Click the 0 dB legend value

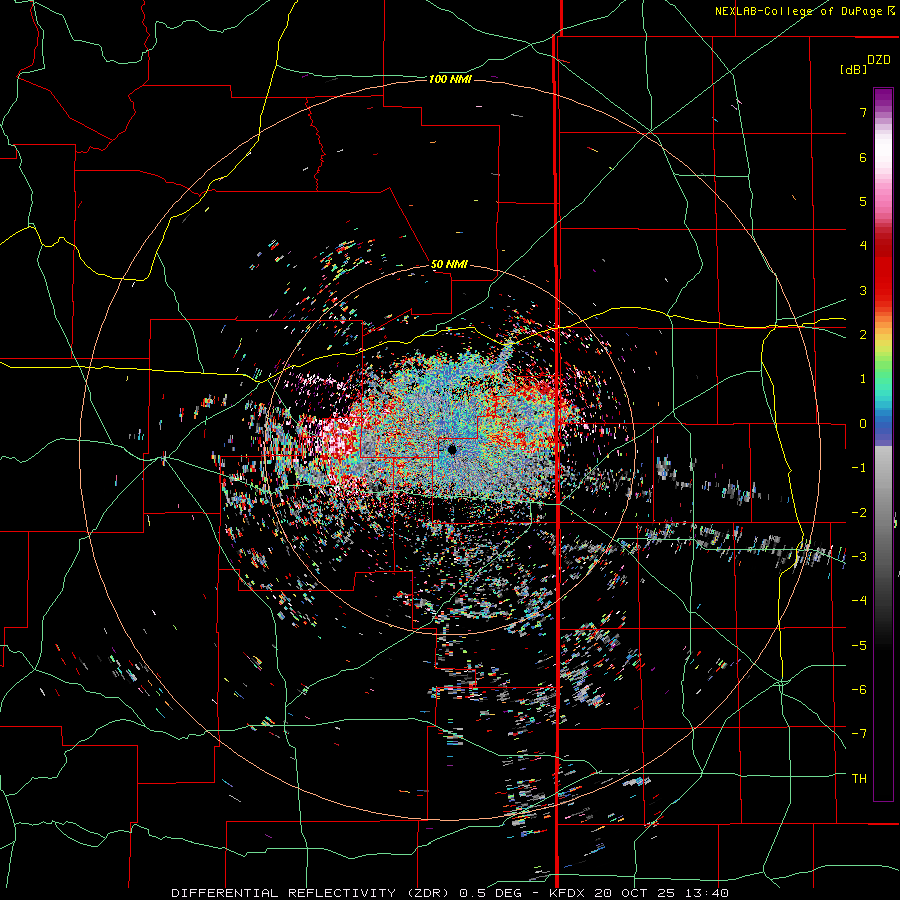(863, 424)
